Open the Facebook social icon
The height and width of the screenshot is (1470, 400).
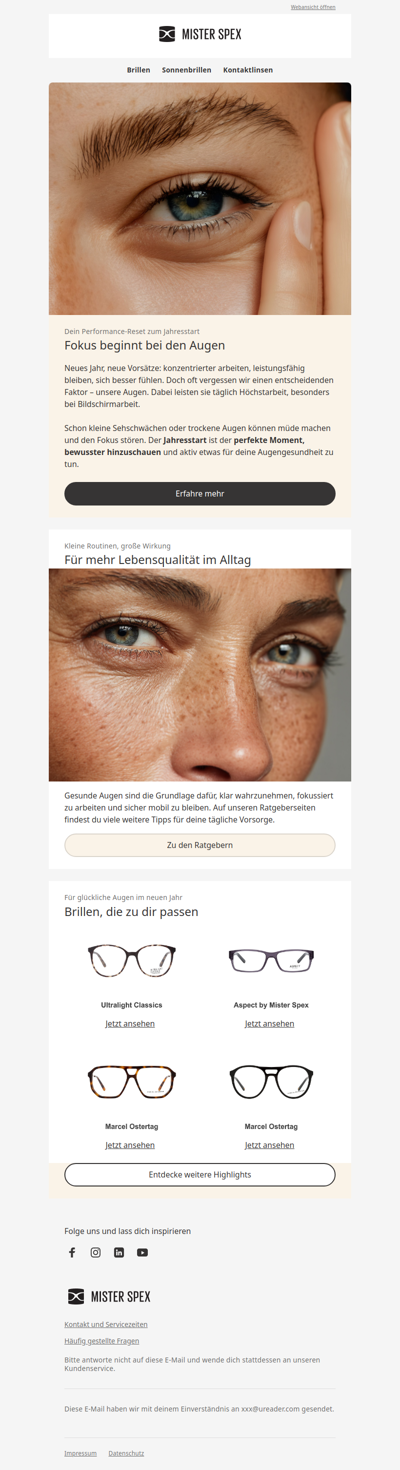tap(72, 1252)
